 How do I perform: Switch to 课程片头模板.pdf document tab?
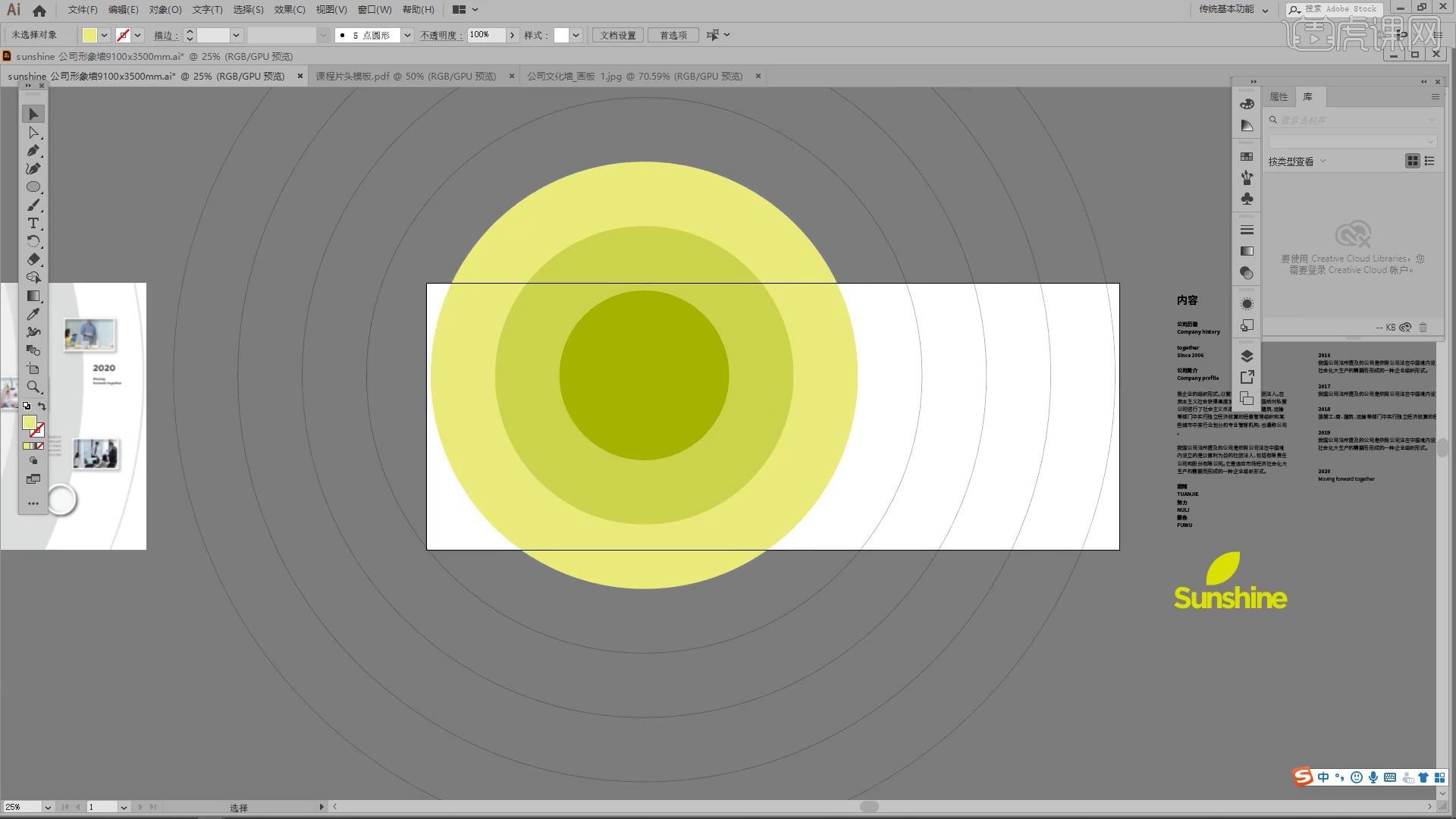pos(406,76)
